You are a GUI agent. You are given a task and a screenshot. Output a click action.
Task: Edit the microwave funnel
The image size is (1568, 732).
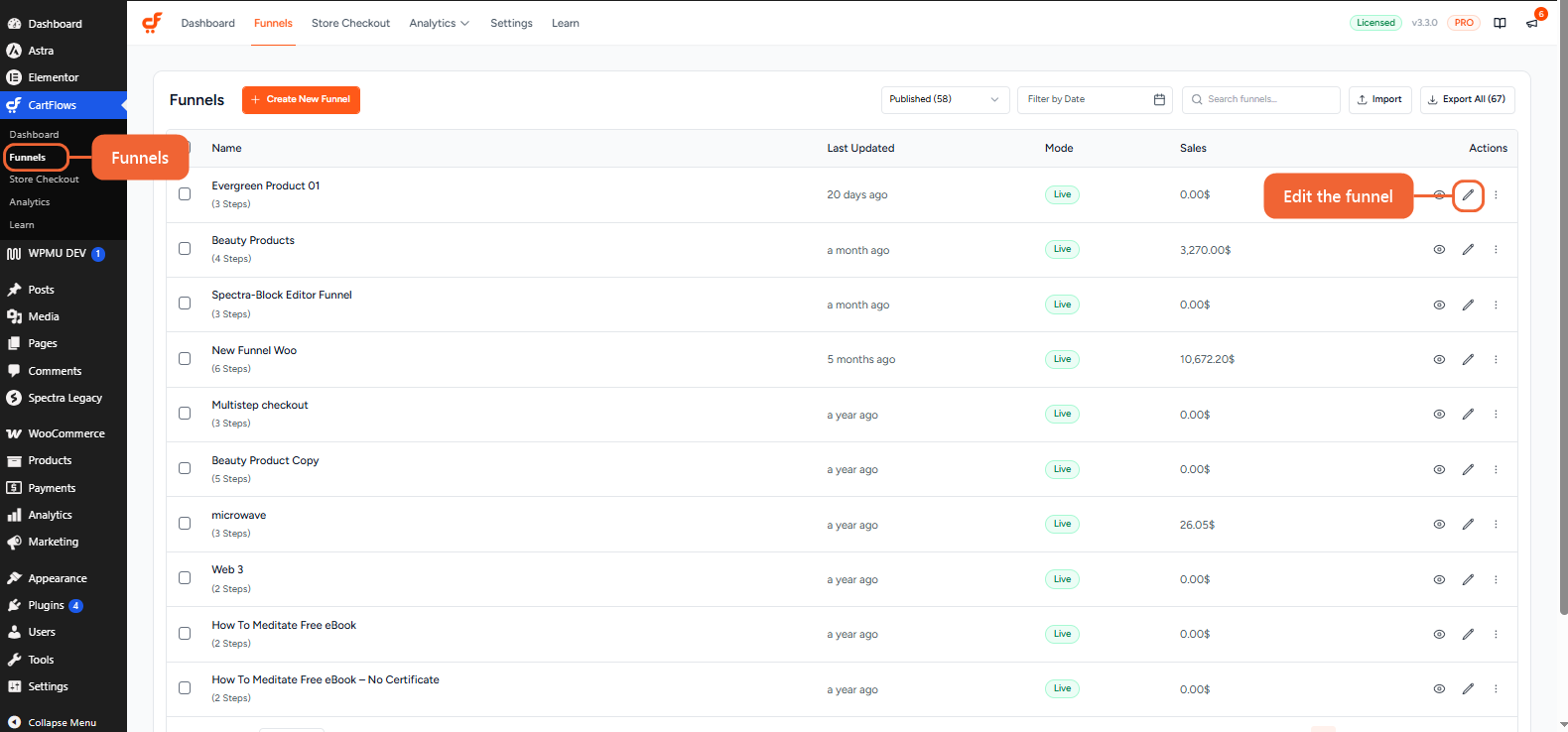click(1468, 524)
